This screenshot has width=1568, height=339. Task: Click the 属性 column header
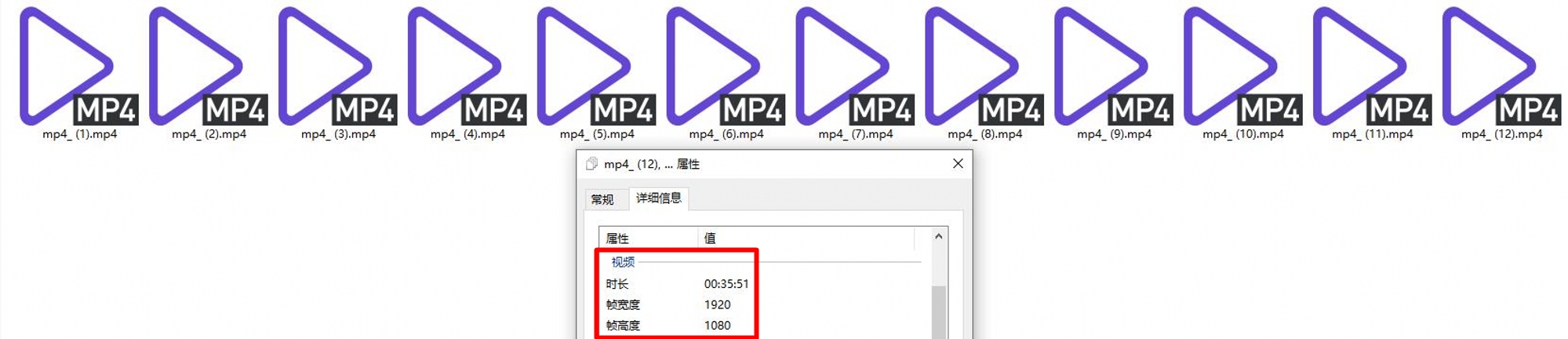pyautogui.click(x=648, y=238)
